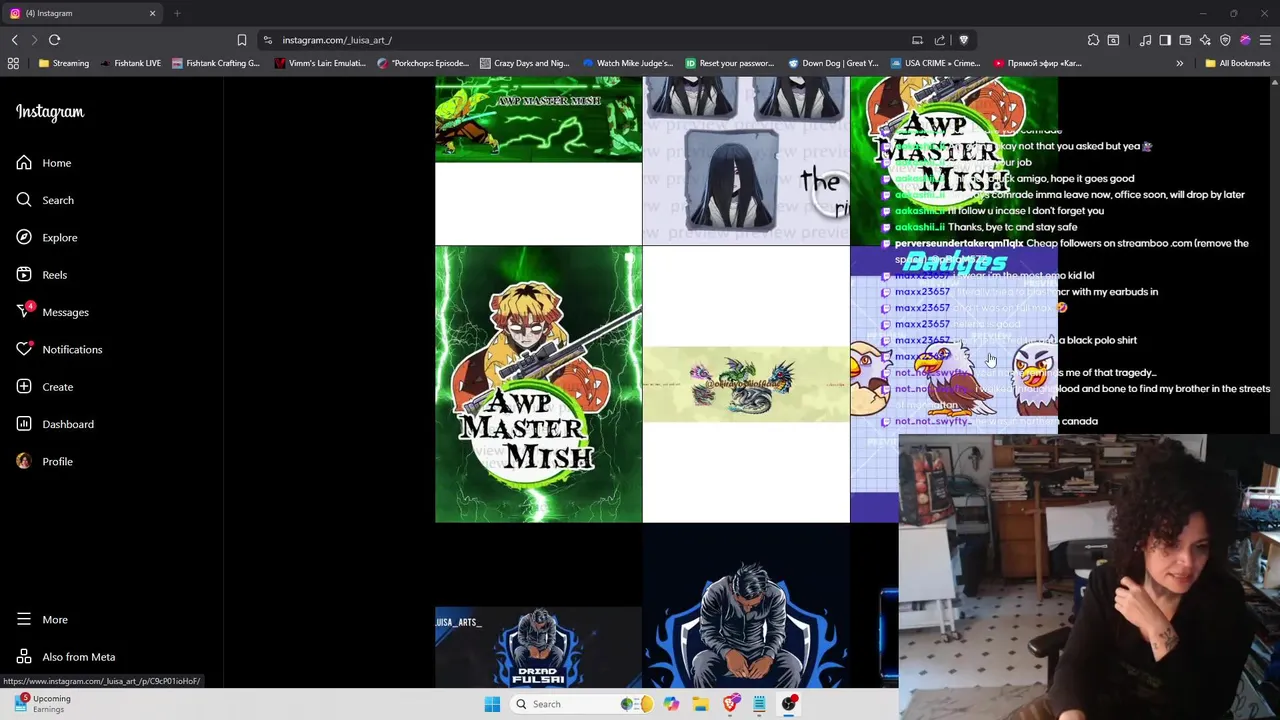Click the Instagram logo wordmark
Viewport: 1280px width, 720px height.
pyautogui.click(x=50, y=112)
